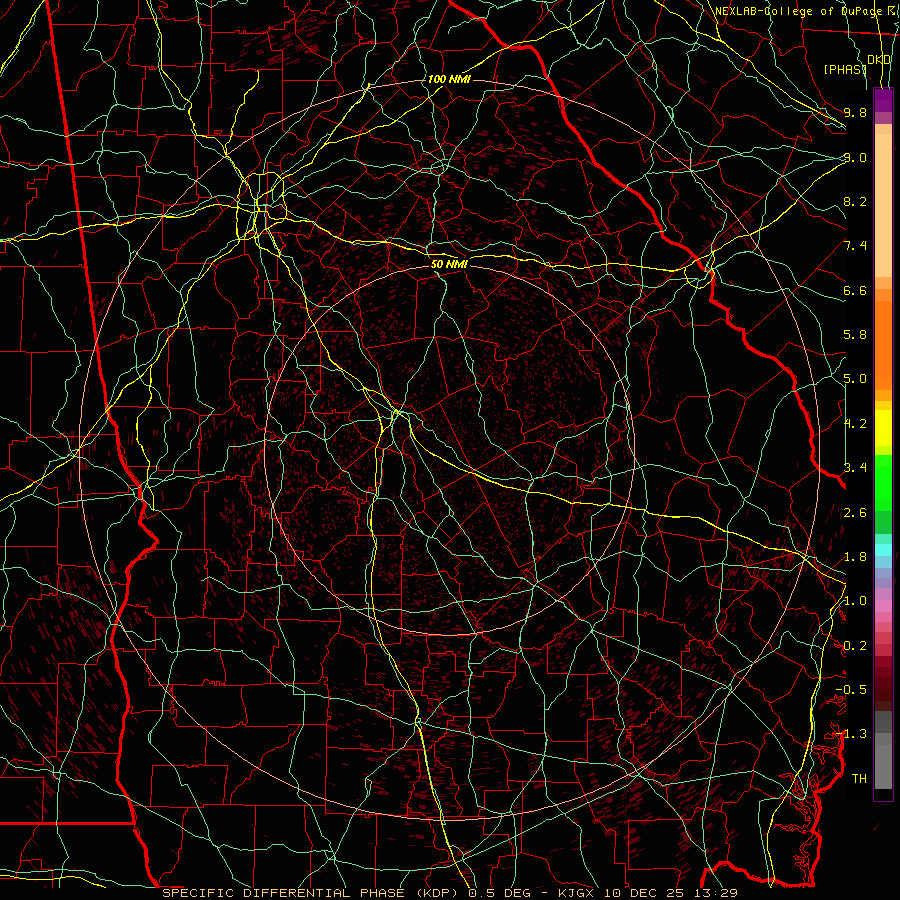
Task: Click the 9.0 value on color scale
Action: [855, 157]
